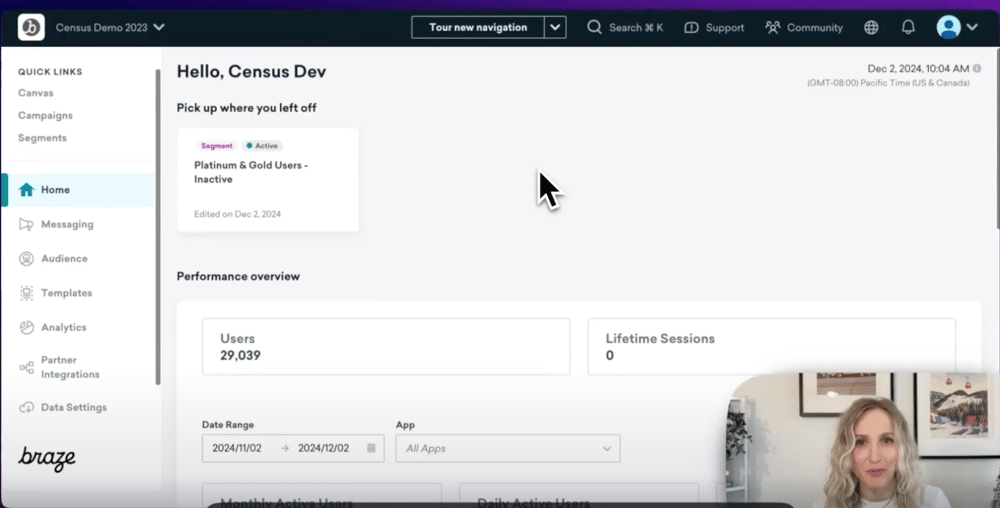The image size is (1000, 508).
Task: Click the Braze logo icon in header
Action: coord(31,27)
